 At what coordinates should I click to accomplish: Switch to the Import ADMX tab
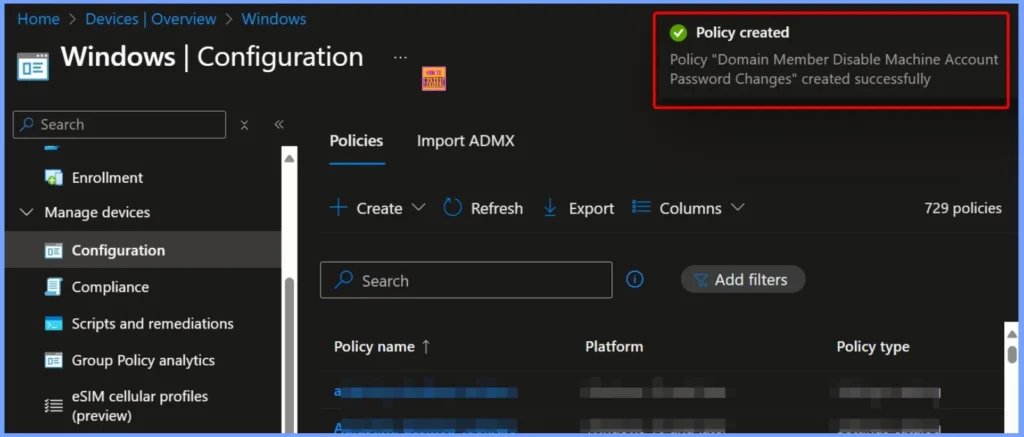pyautogui.click(x=465, y=141)
